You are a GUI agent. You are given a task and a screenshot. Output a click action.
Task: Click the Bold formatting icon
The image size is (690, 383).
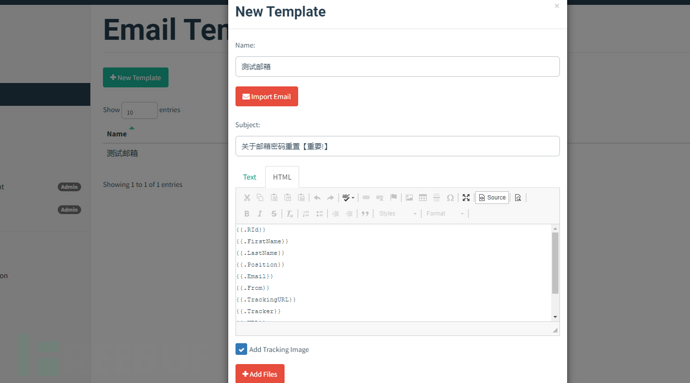click(246, 214)
